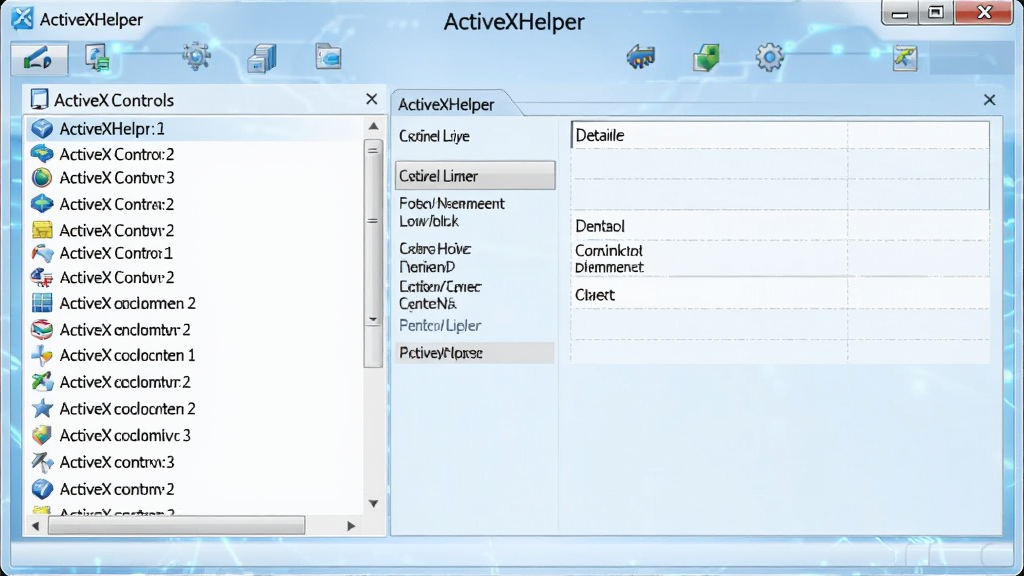Click the icon beside ActiveX coclocnten 1
The width and height of the screenshot is (1024, 576).
42,355
